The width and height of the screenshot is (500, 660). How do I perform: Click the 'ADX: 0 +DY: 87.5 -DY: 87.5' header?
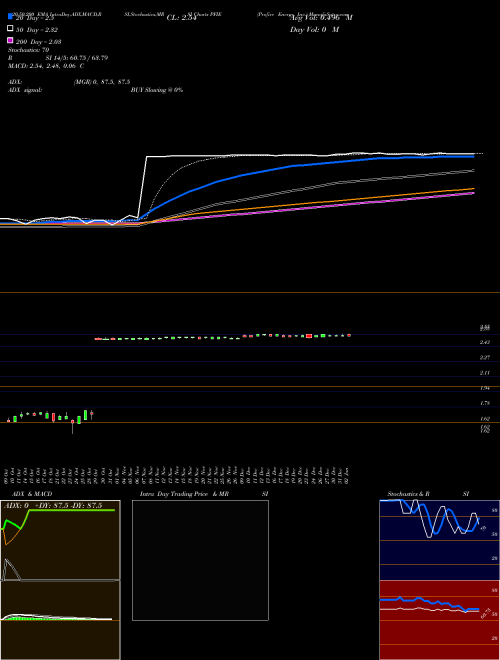(x=53, y=506)
